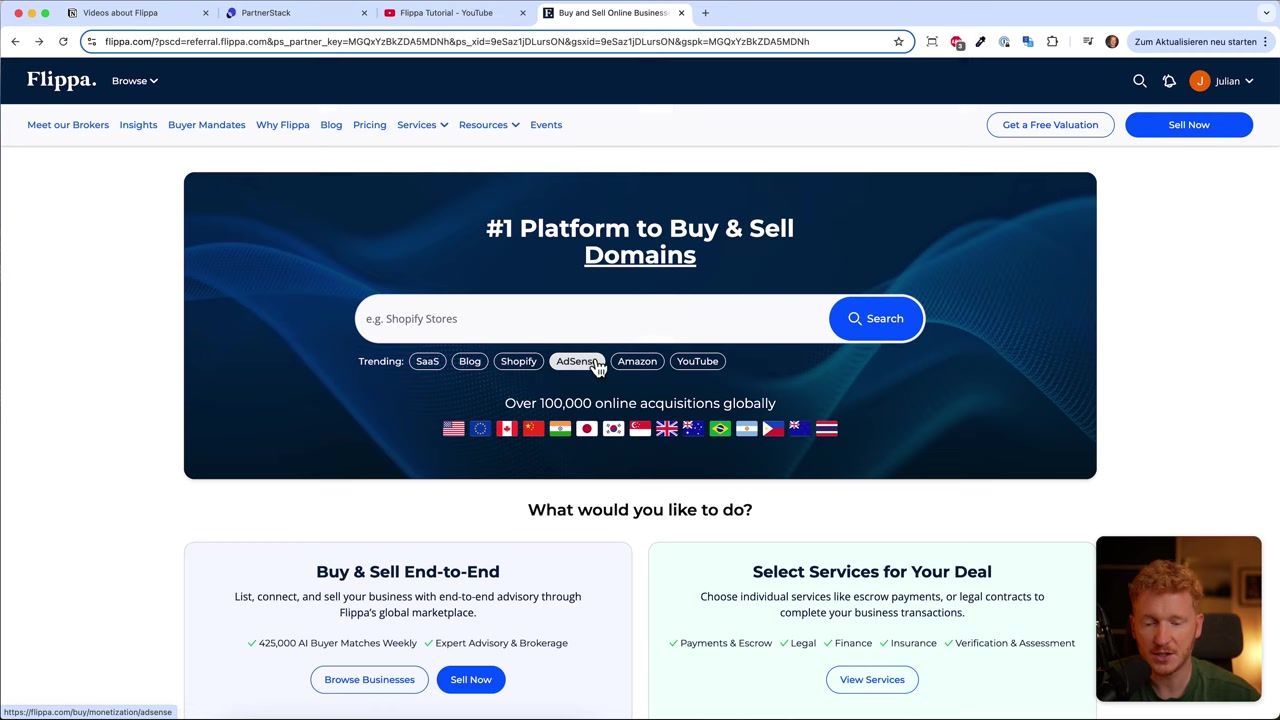1280x720 pixels.
Task: Click the site information icon in address bar
Action: click(x=92, y=41)
